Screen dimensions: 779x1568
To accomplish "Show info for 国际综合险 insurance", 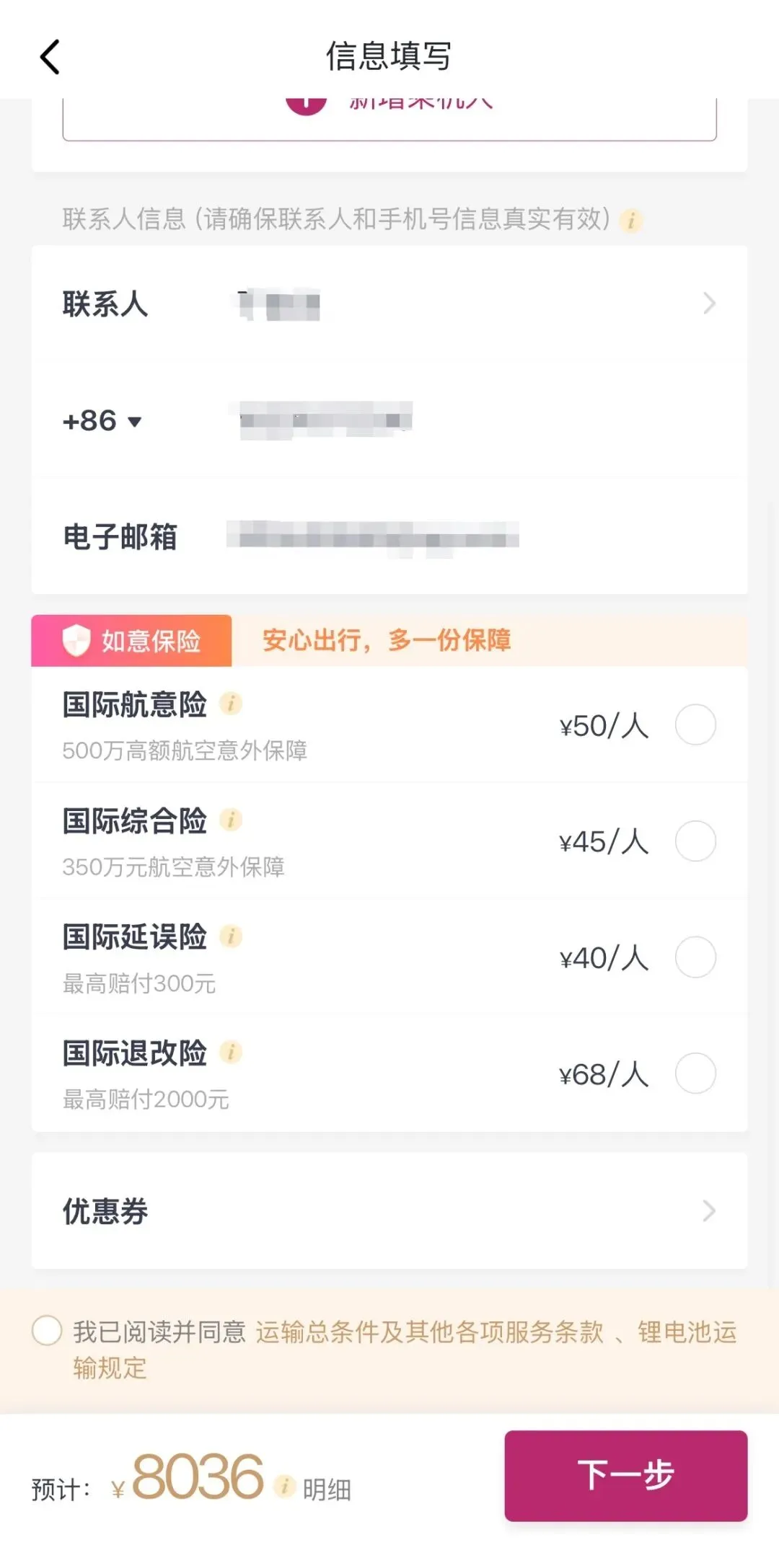I will point(231,820).
